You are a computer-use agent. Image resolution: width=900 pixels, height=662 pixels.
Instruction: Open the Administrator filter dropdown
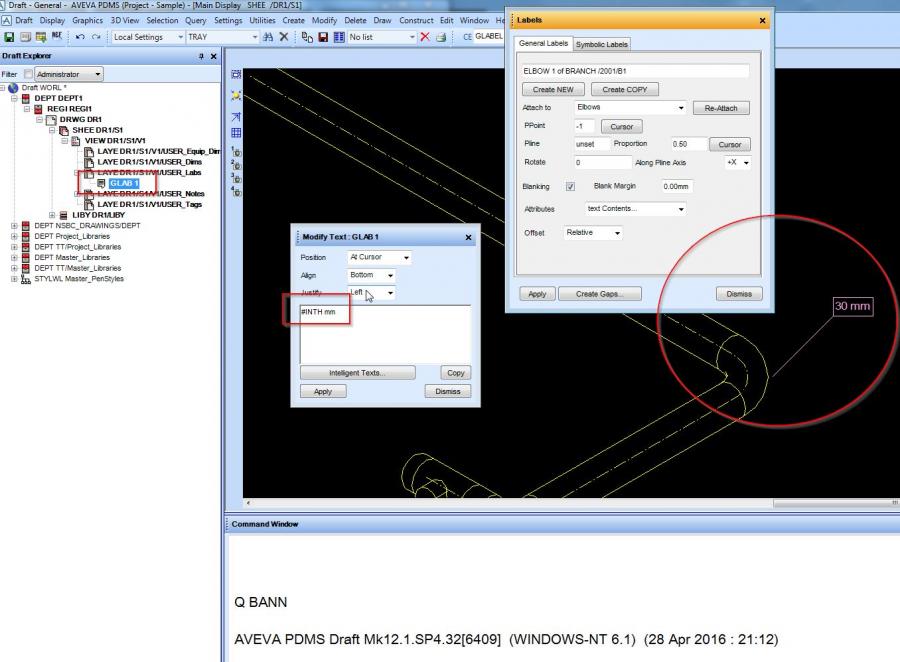(98, 74)
